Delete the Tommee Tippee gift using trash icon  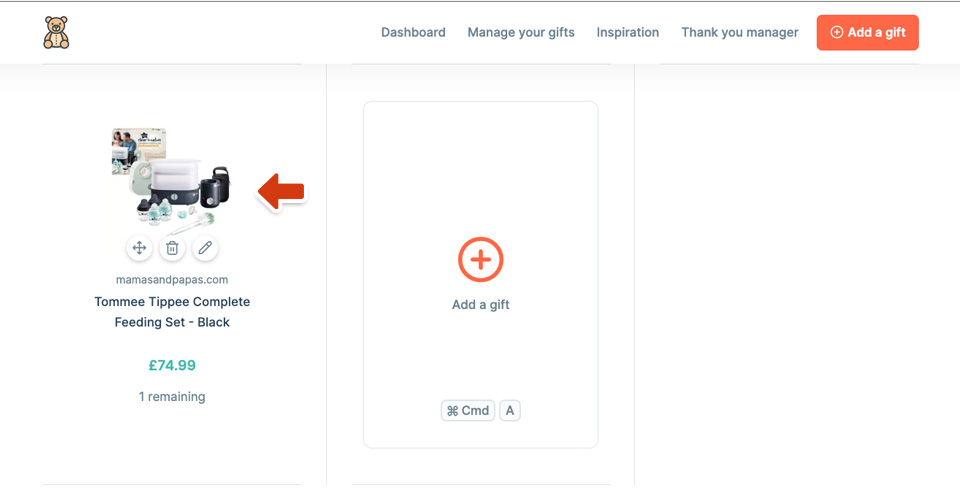tap(173, 248)
